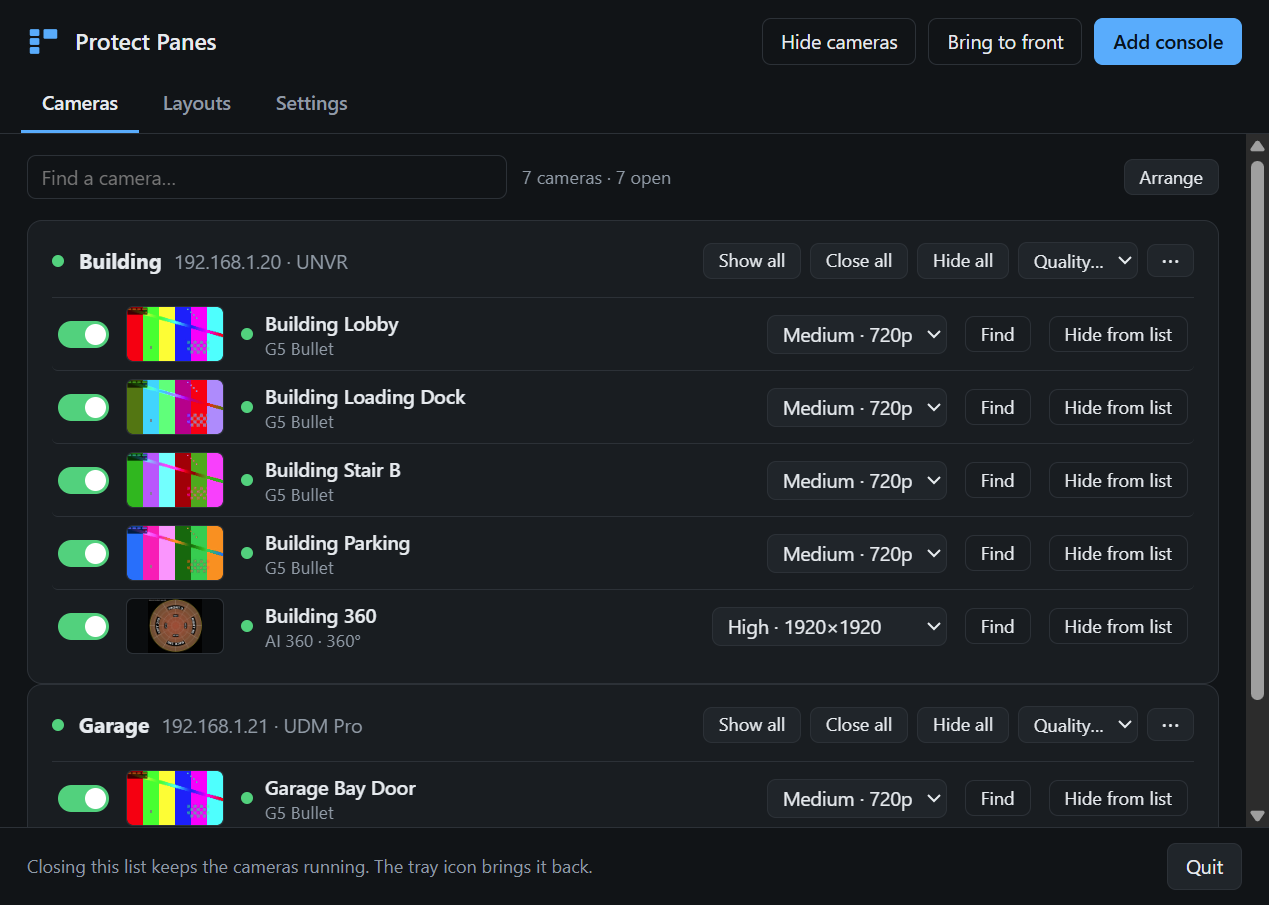
Task: Find the Building 360 camera window
Action: (x=998, y=627)
